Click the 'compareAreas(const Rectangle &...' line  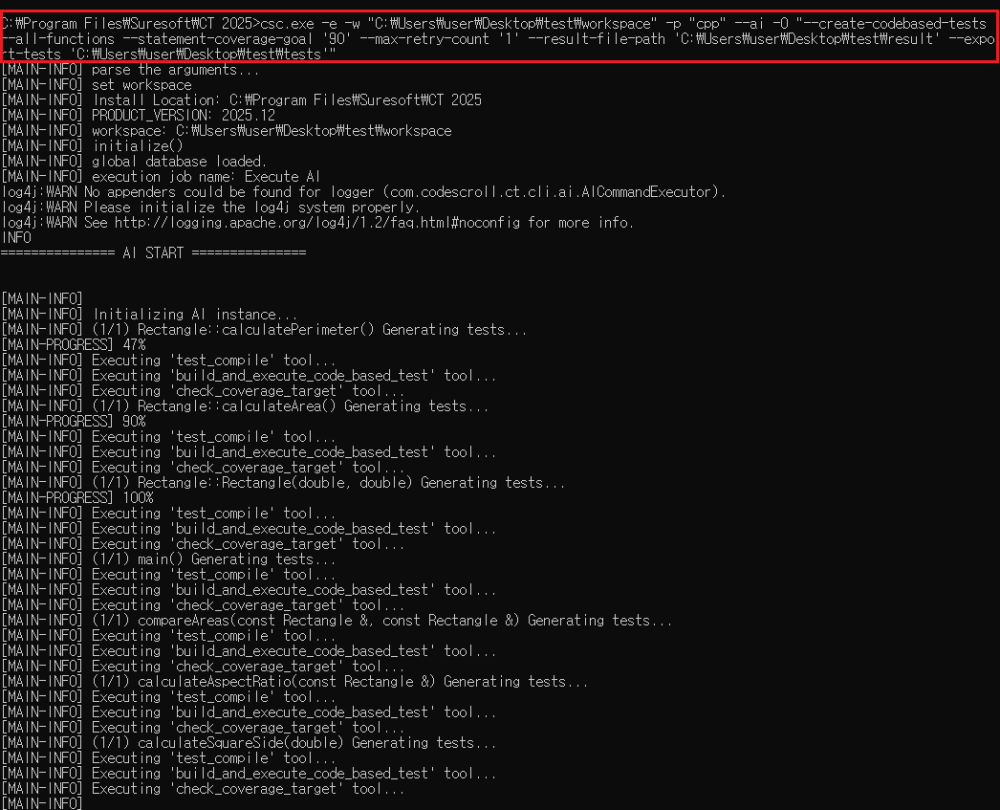coord(337,621)
